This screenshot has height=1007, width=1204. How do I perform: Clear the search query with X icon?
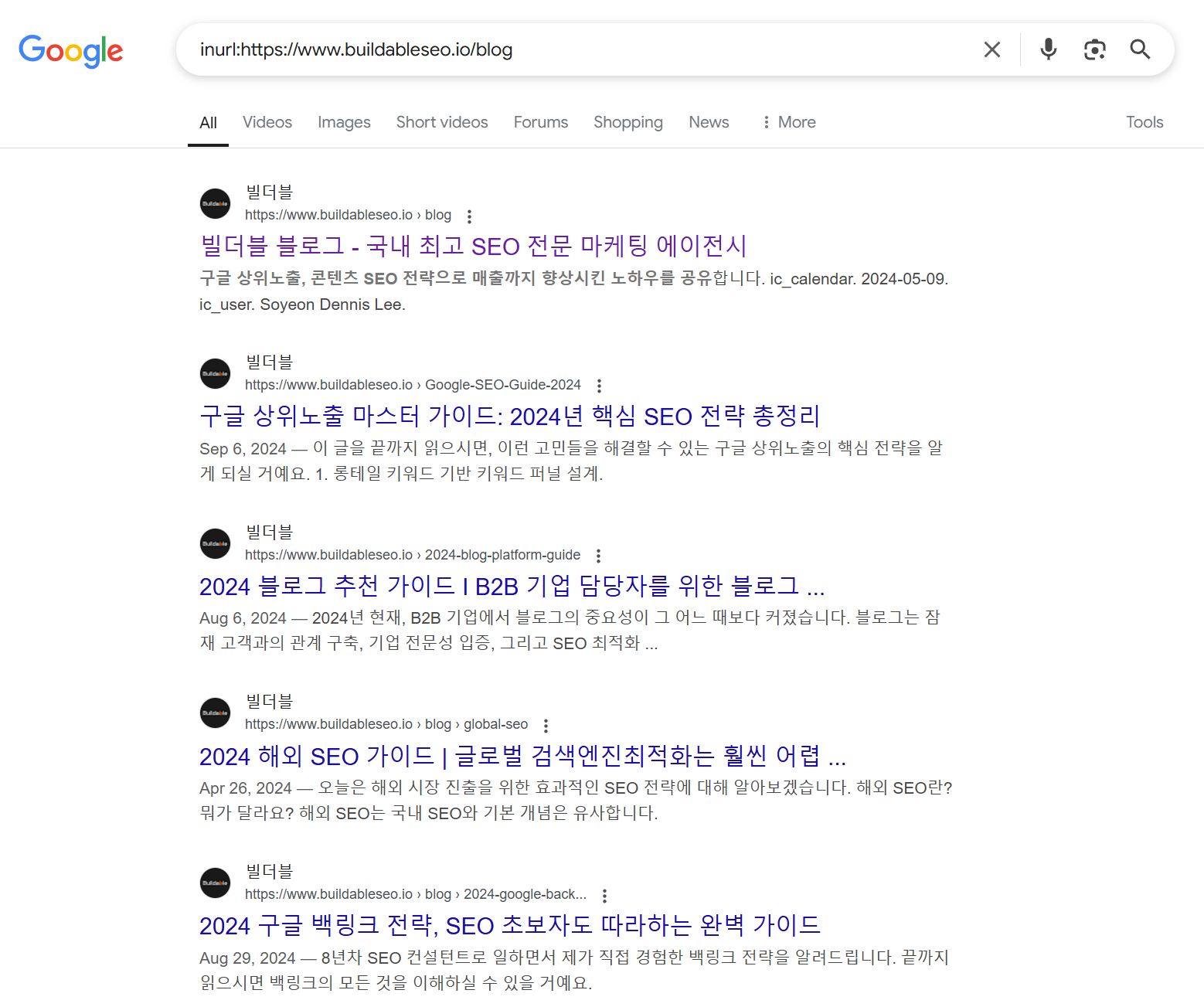click(992, 49)
